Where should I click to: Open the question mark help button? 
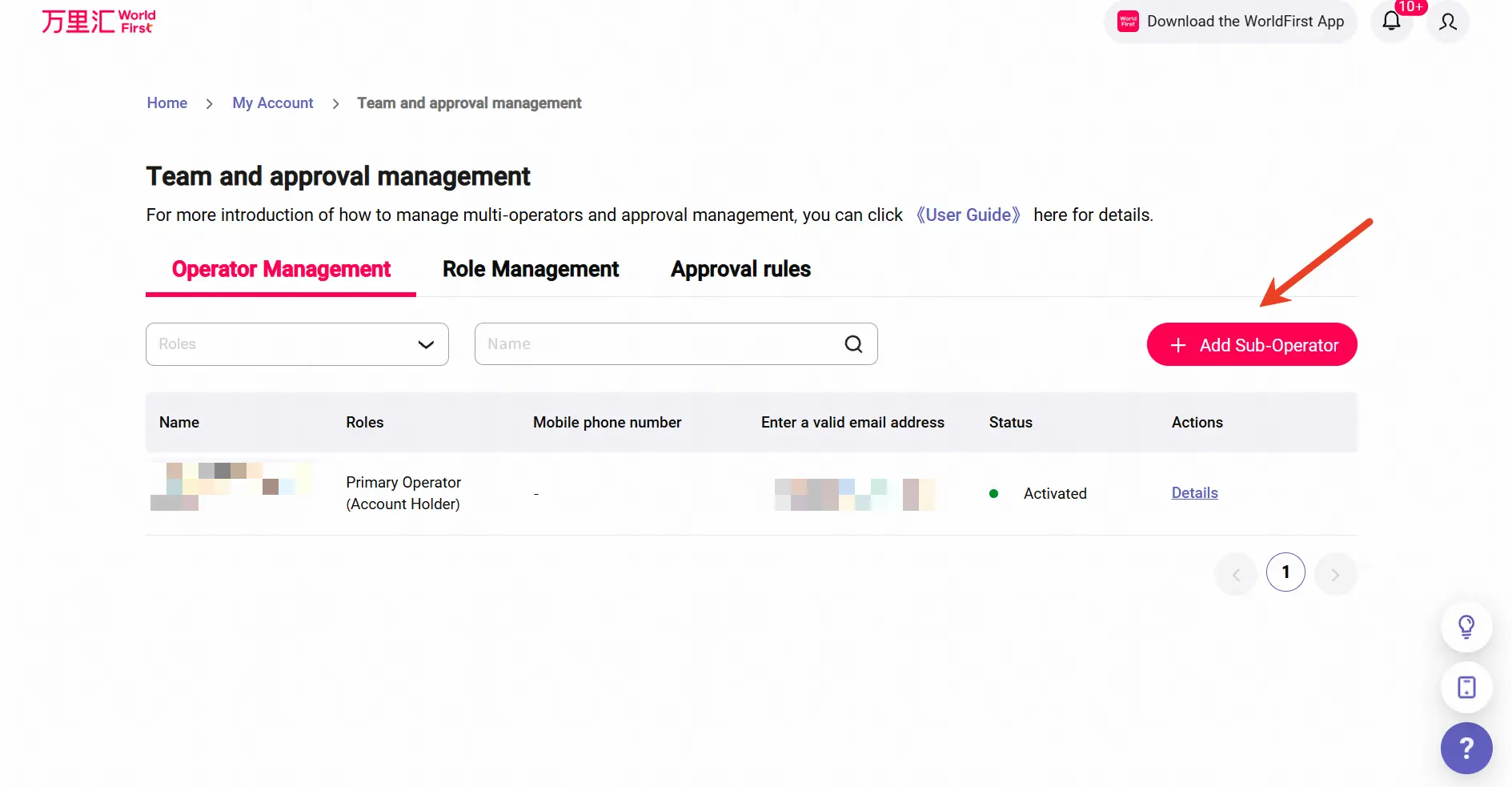click(x=1466, y=749)
